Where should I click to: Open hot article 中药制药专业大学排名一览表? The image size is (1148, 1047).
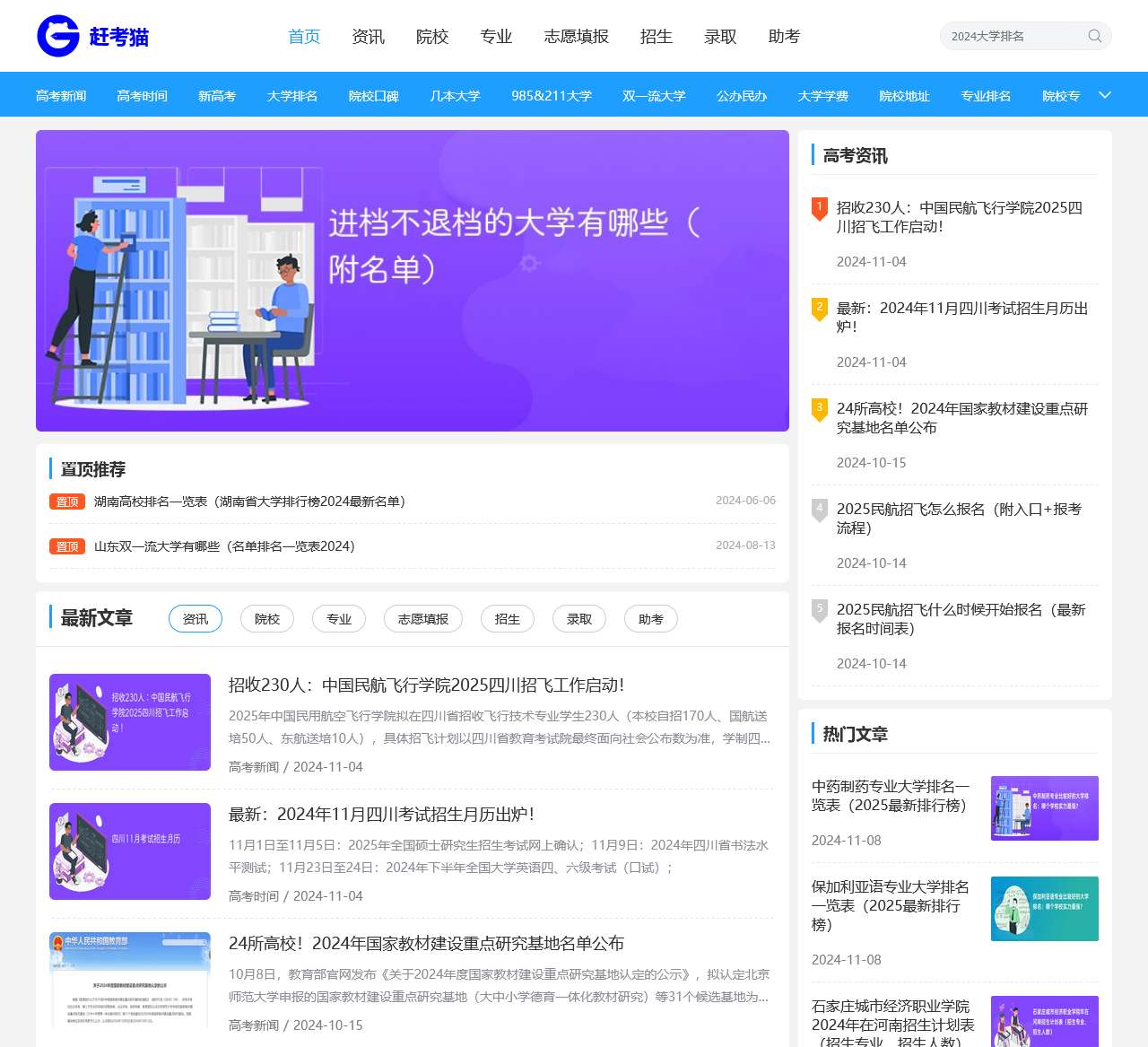pyautogui.click(x=891, y=796)
